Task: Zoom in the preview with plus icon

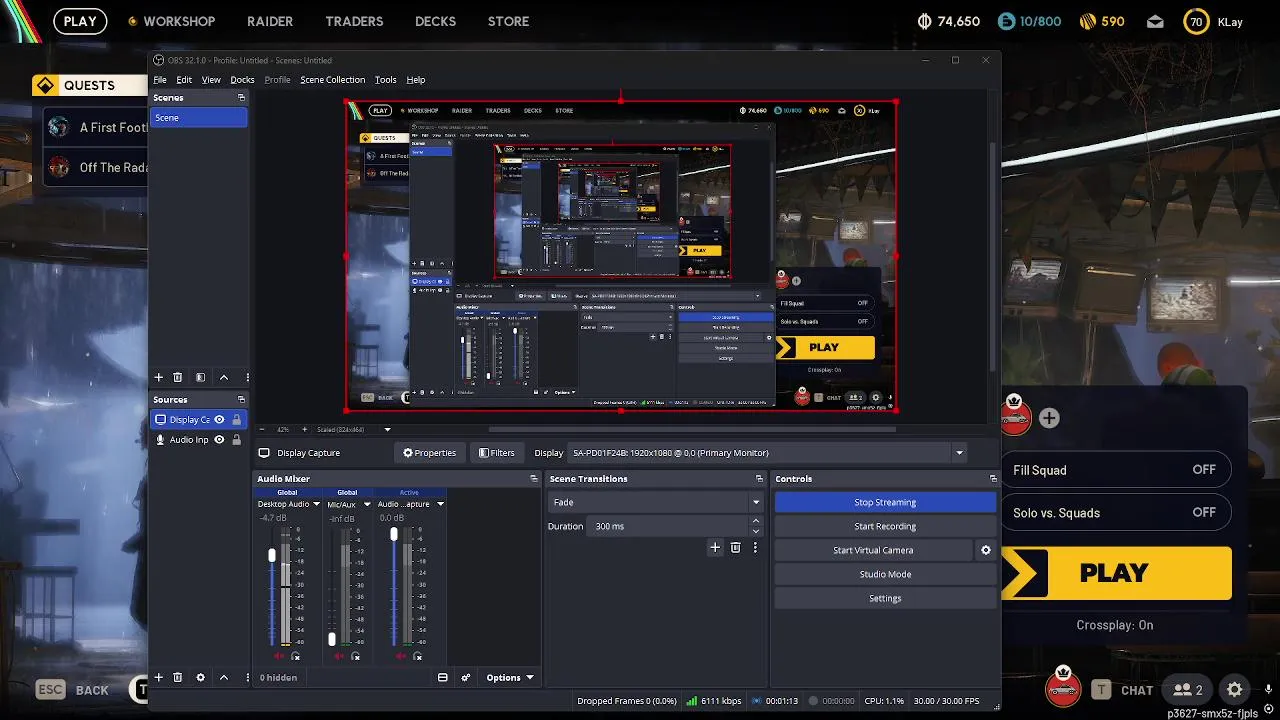Action: click(303, 429)
